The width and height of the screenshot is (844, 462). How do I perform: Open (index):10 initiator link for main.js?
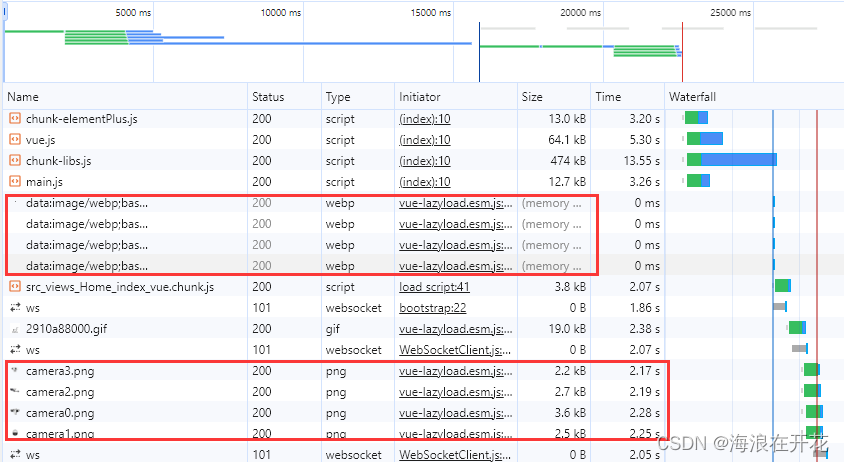pyautogui.click(x=425, y=182)
